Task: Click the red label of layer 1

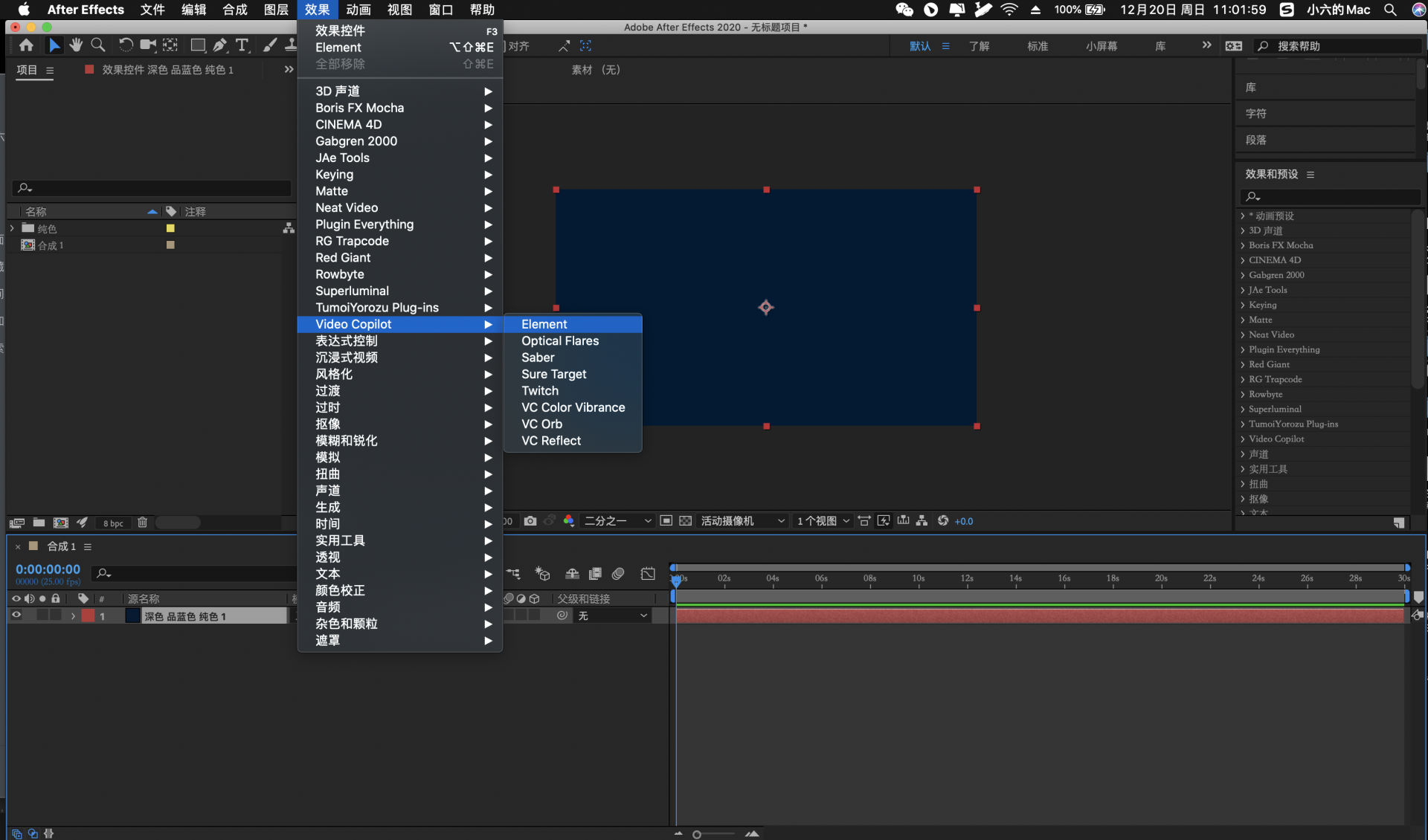Action: [88, 616]
